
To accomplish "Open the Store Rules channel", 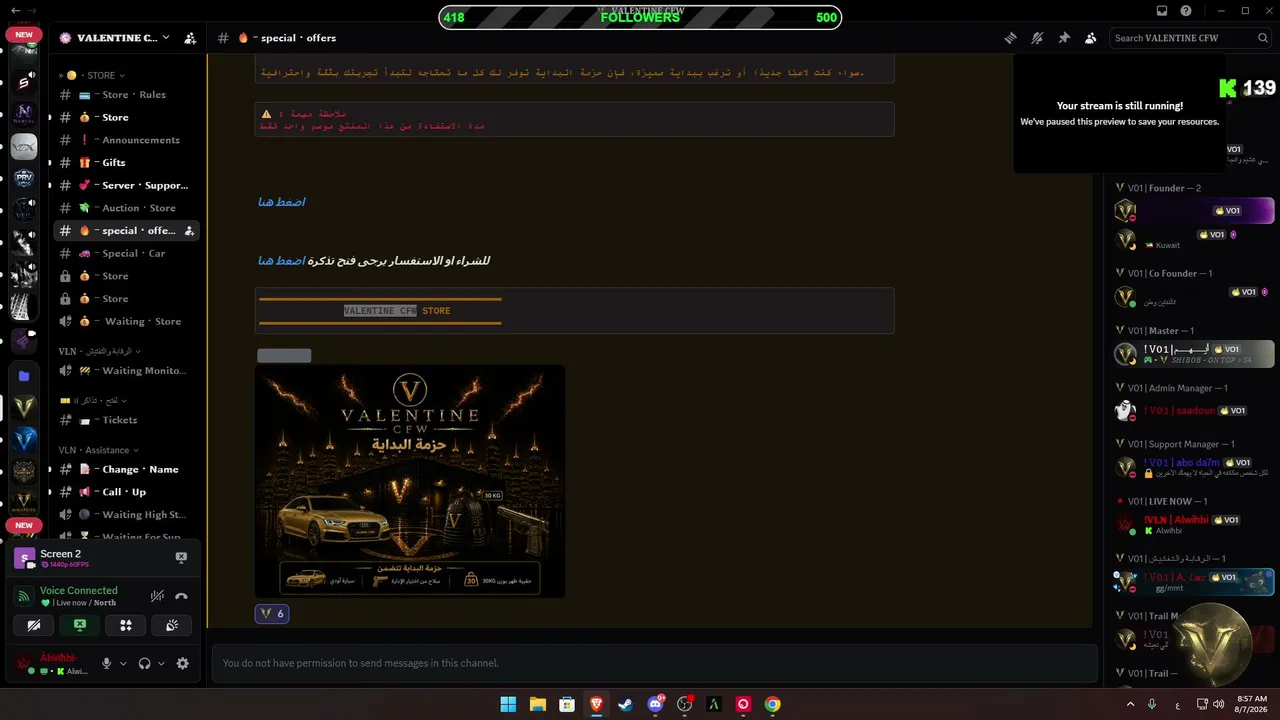I will click(126, 95).
